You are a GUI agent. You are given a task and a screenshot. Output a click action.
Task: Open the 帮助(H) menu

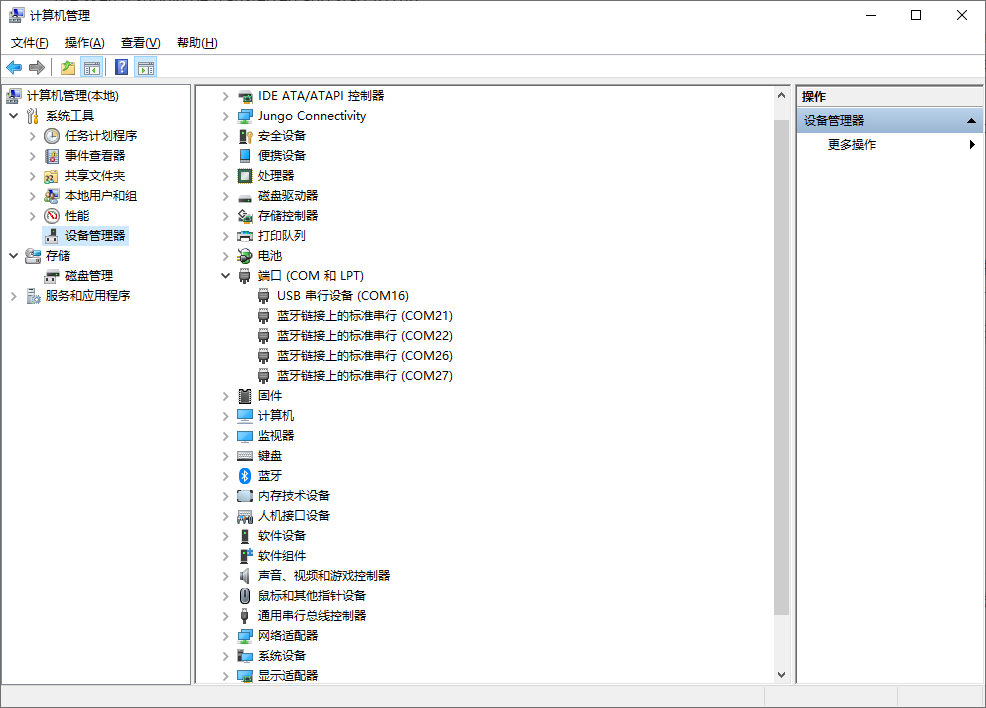[x=197, y=43]
